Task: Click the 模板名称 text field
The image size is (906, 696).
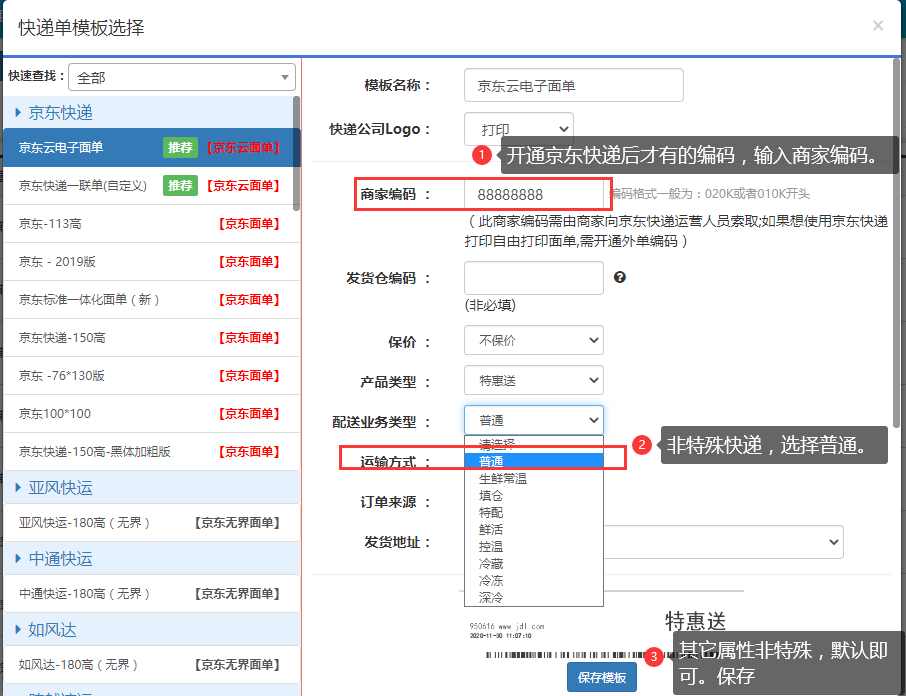Action: point(573,85)
